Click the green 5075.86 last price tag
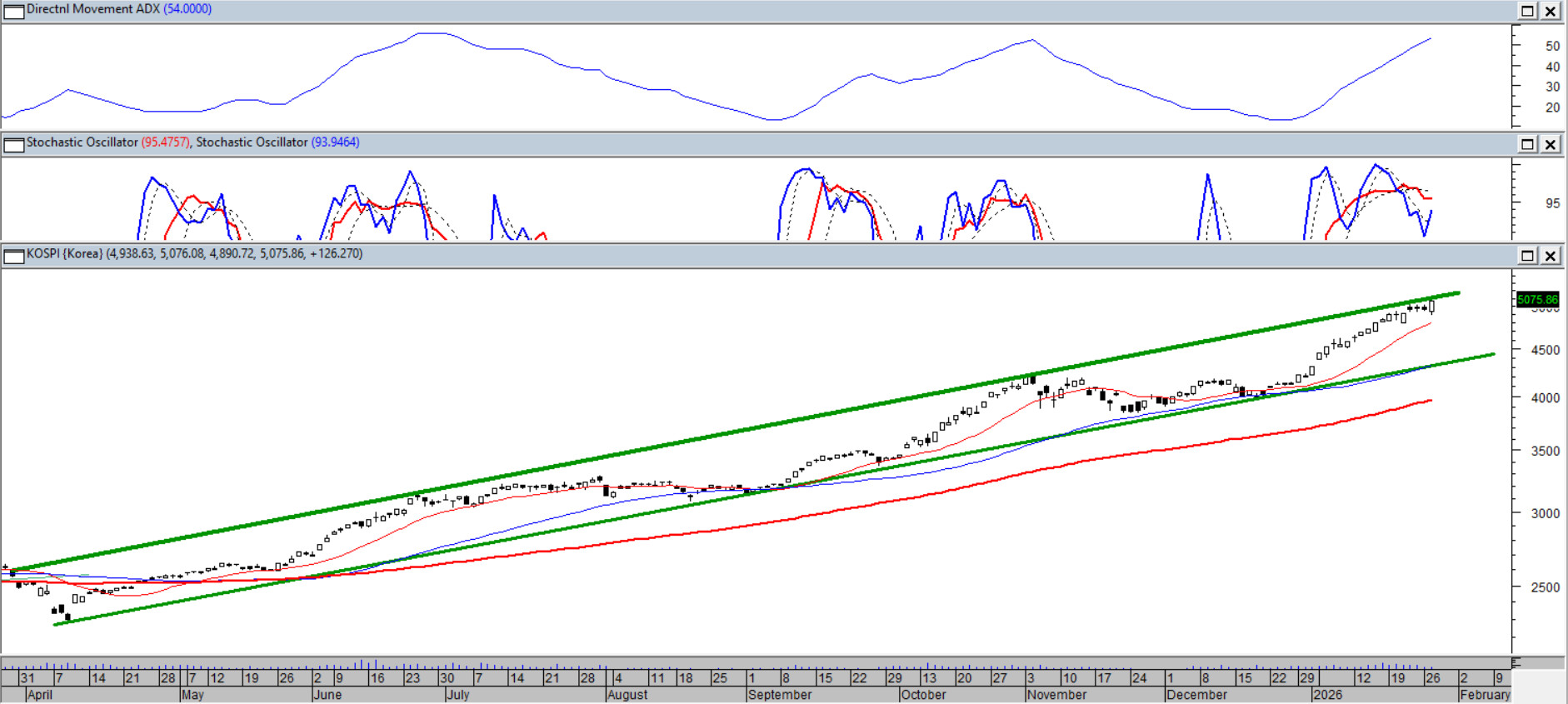Viewport: 1568px width, 704px height. click(x=1536, y=299)
